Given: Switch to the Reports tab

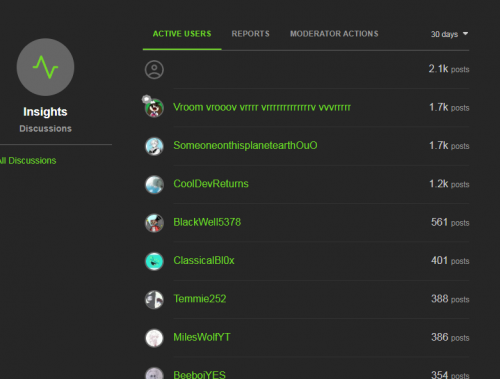Looking at the screenshot, I should point(250,34).
